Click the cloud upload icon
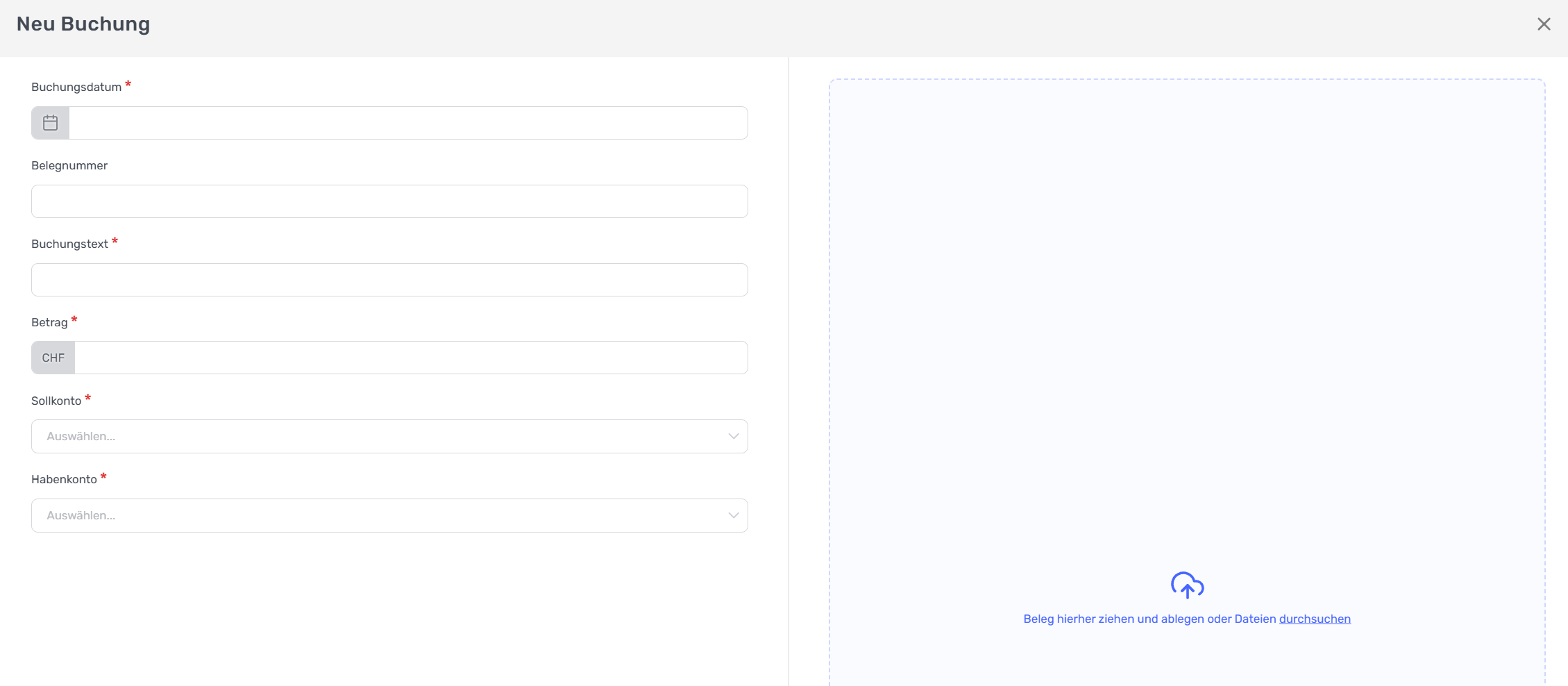 click(1187, 585)
